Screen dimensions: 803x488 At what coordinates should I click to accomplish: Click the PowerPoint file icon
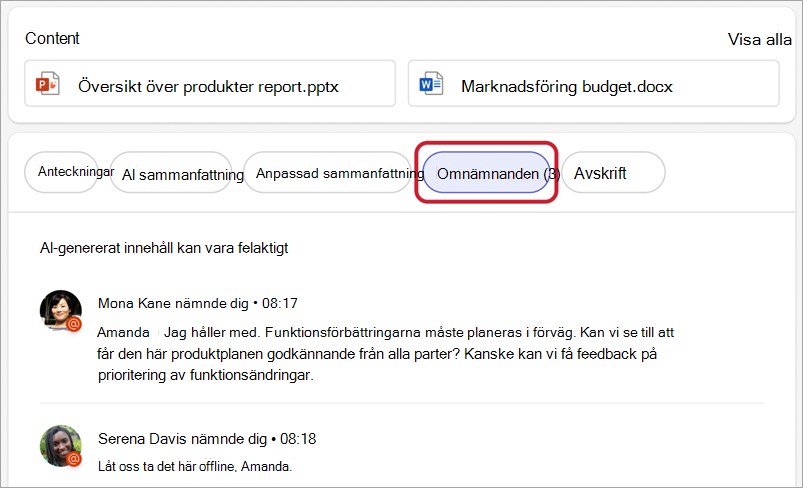(x=48, y=84)
